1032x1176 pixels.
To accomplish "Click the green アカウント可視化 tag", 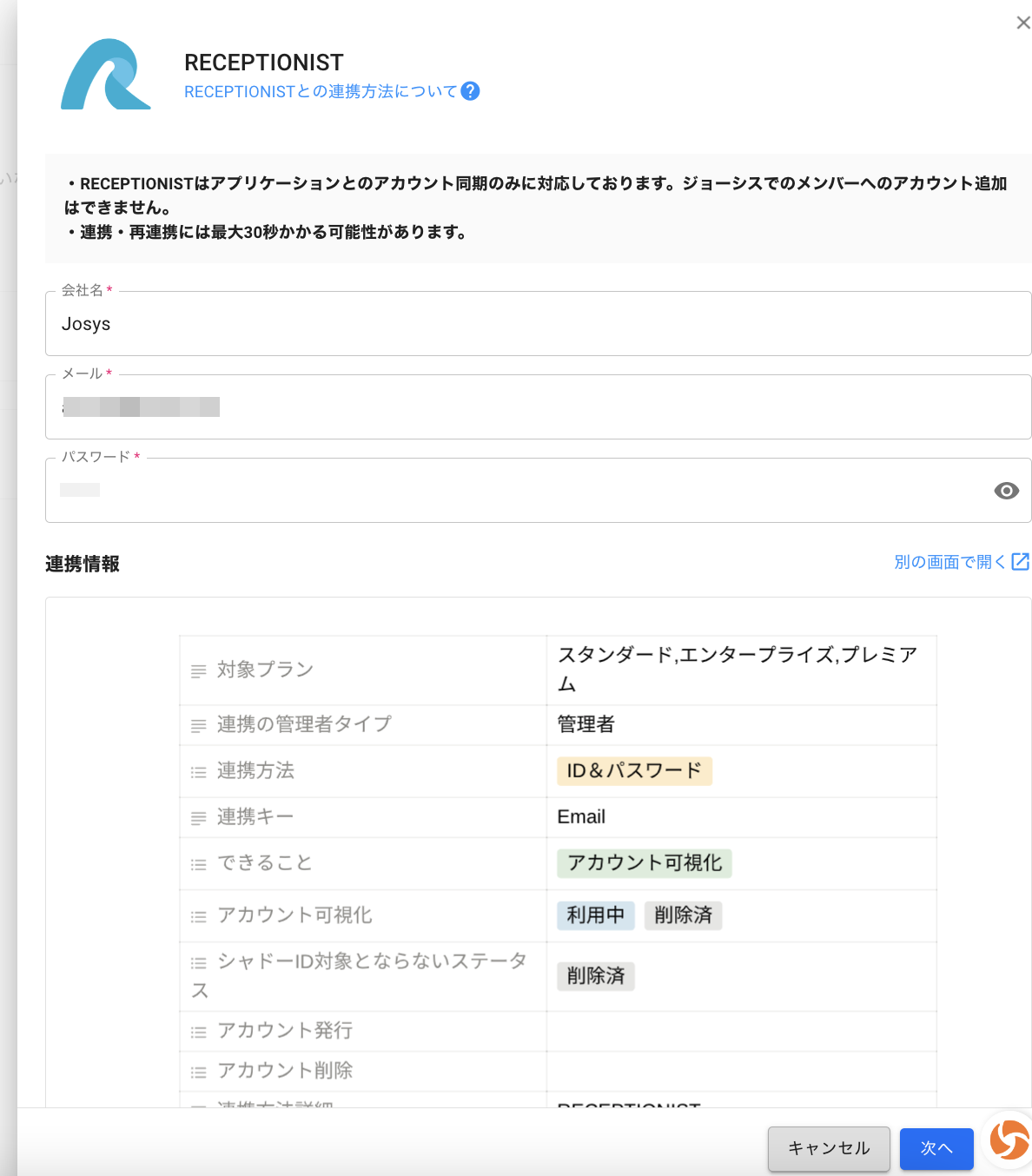I will 644,862.
